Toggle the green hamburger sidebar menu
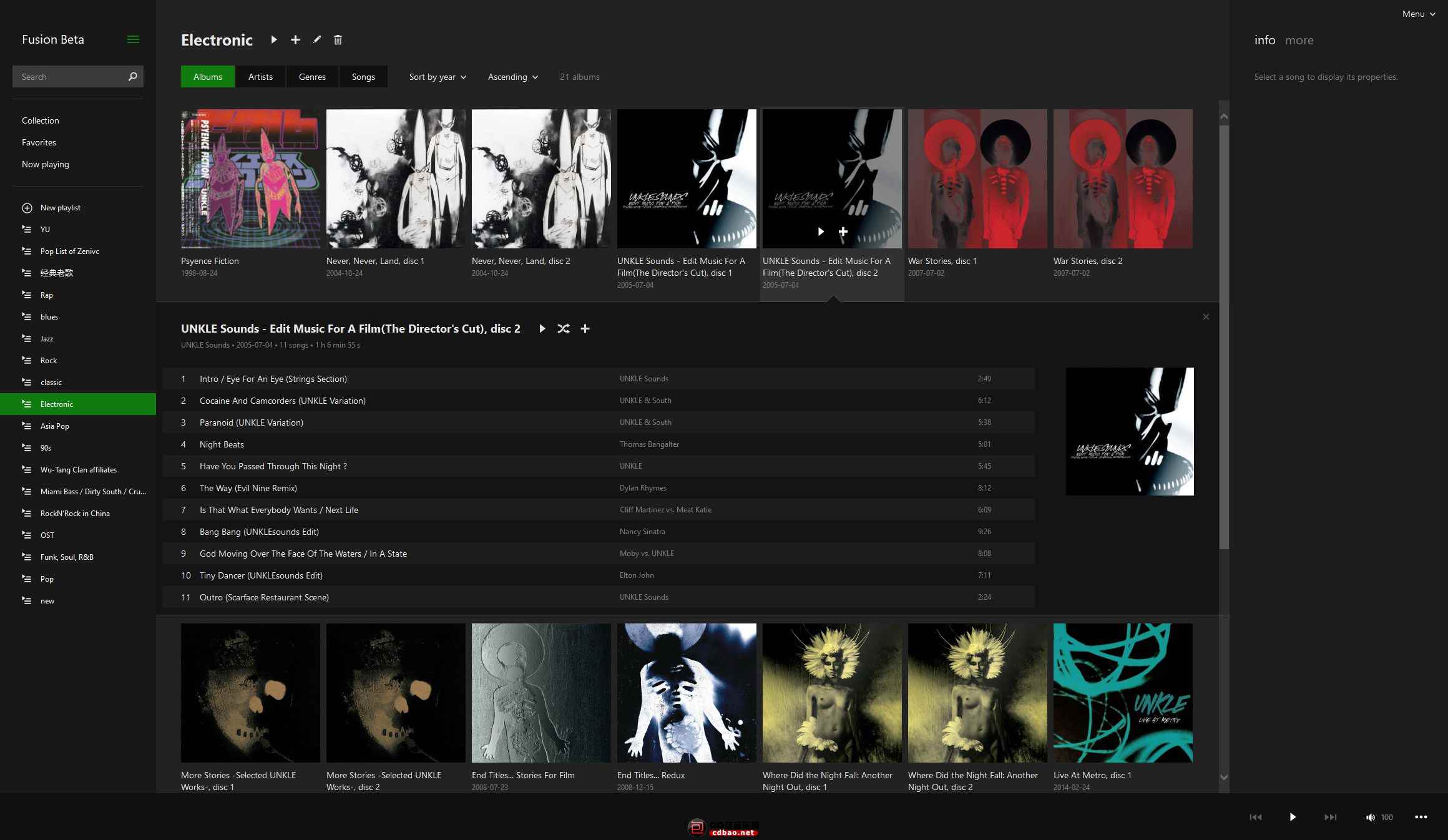 [133, 39]
